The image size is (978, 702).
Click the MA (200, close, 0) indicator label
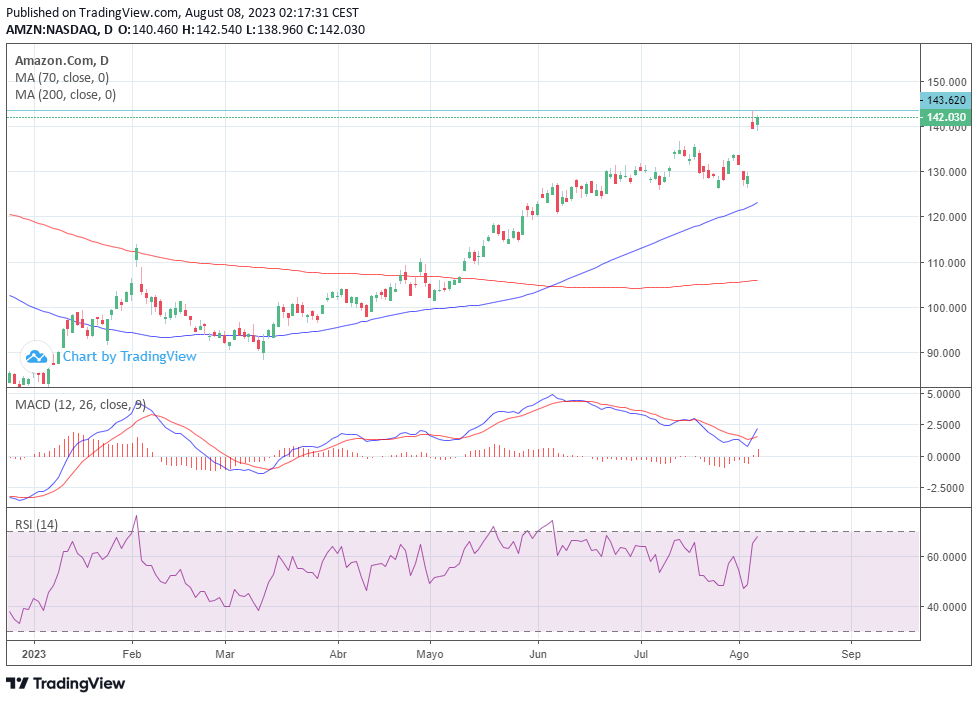tap(65, 95)
